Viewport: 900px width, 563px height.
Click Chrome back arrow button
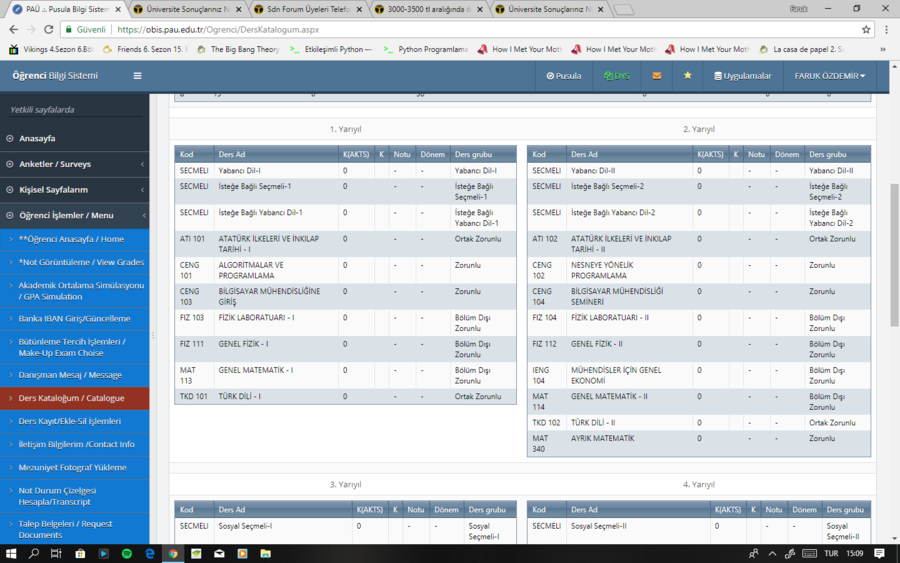click(x=13, y=29)
